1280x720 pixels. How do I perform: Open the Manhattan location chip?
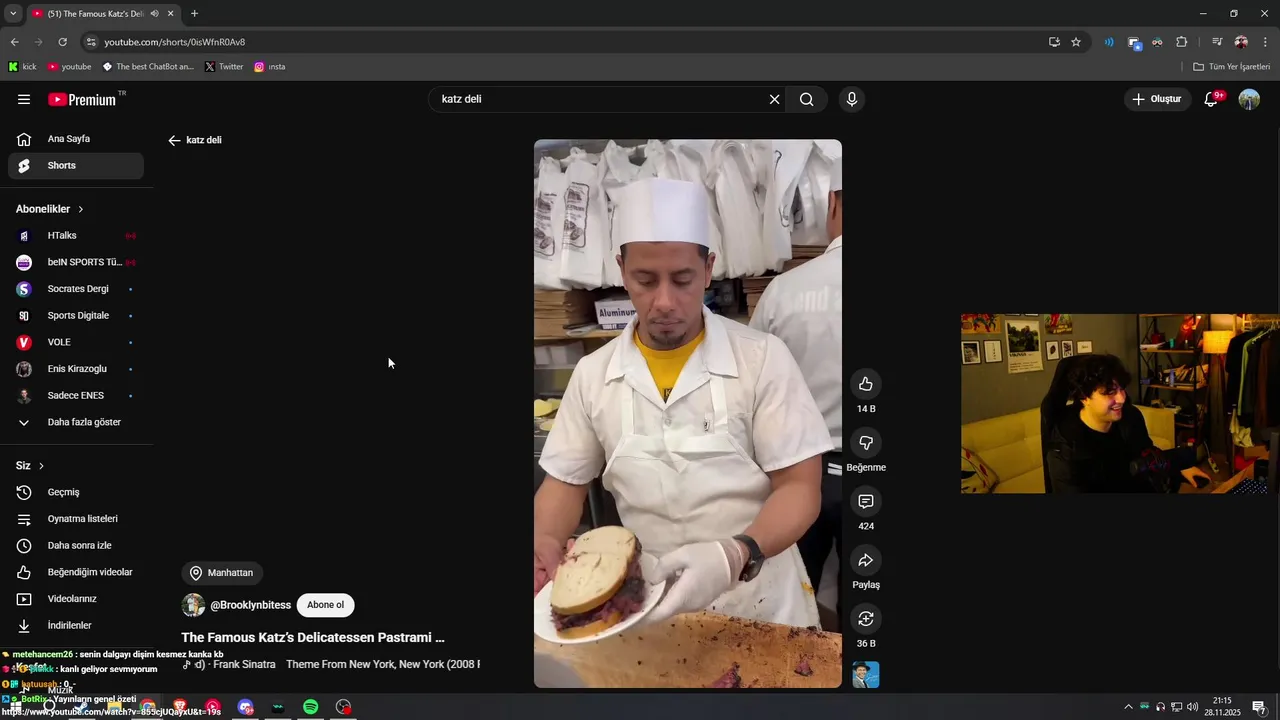click(x=222, y=573)
